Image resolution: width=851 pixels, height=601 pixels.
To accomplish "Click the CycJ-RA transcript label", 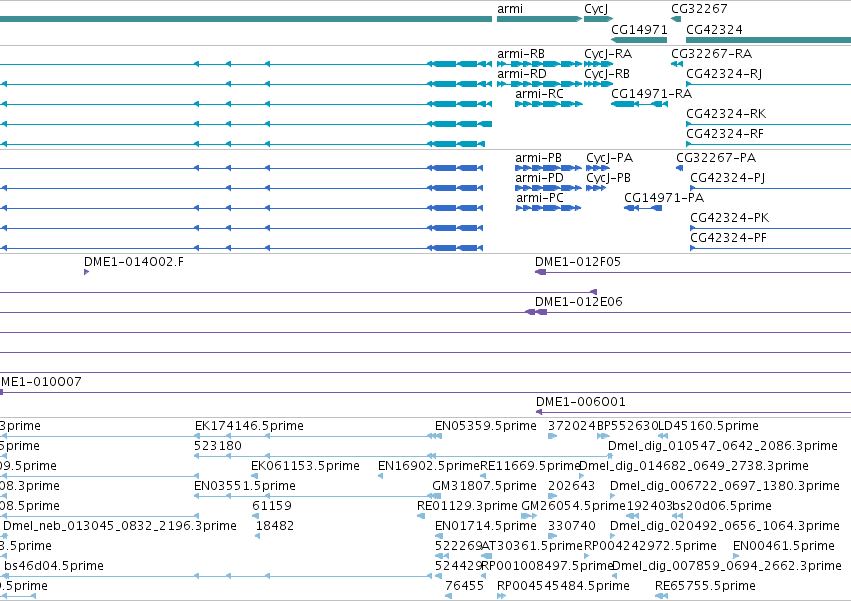I will pos(608,54).
